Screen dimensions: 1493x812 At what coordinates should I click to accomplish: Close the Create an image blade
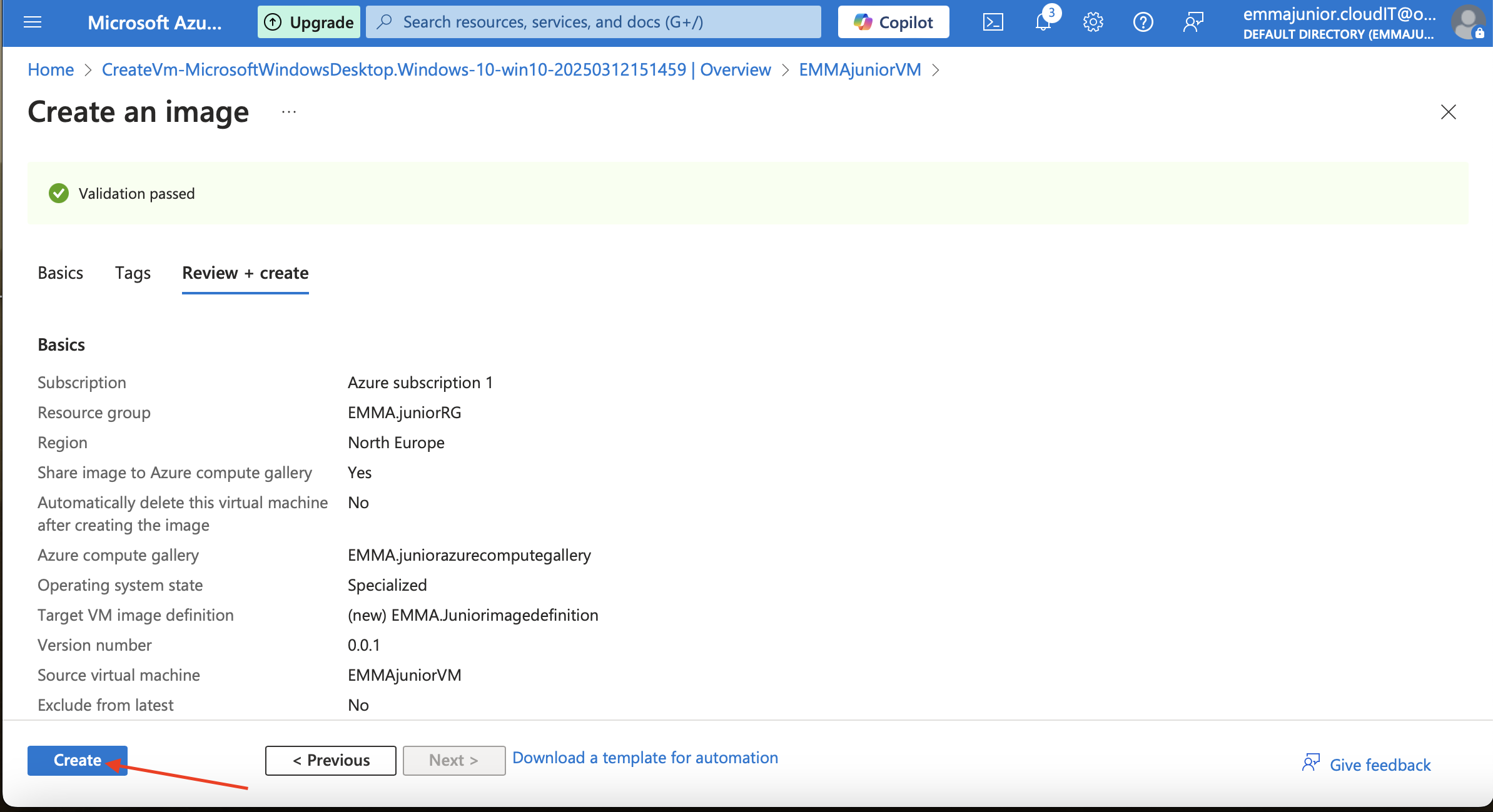1448,112
